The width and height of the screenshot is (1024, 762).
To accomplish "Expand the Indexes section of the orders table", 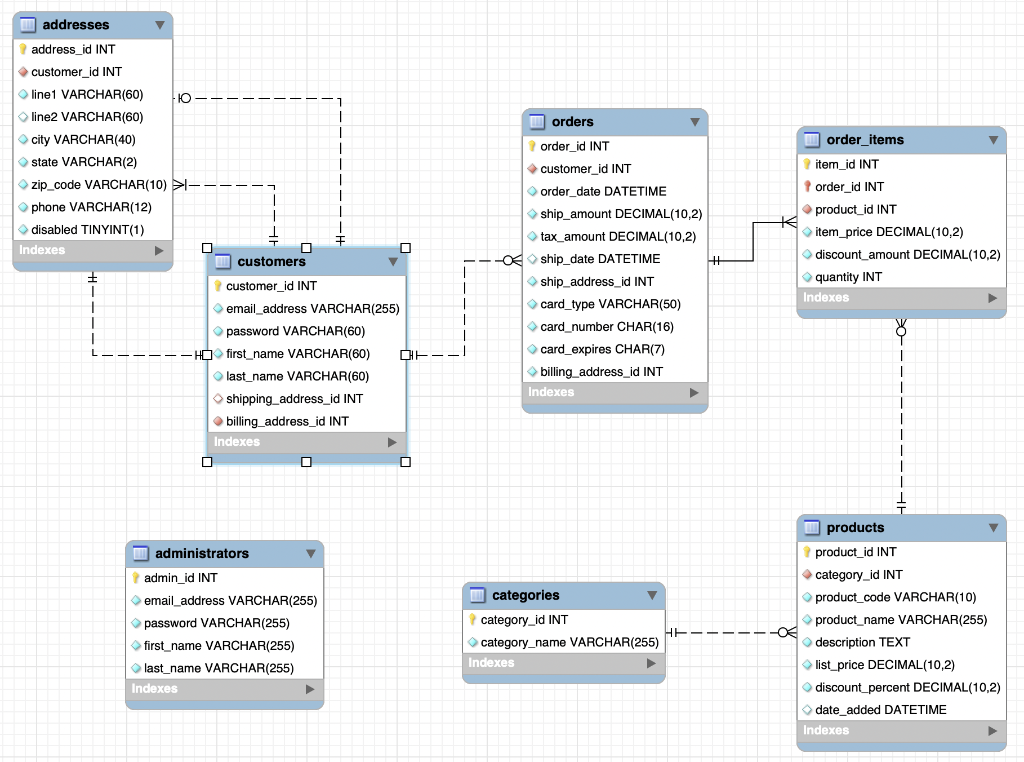I will (694, 393).
